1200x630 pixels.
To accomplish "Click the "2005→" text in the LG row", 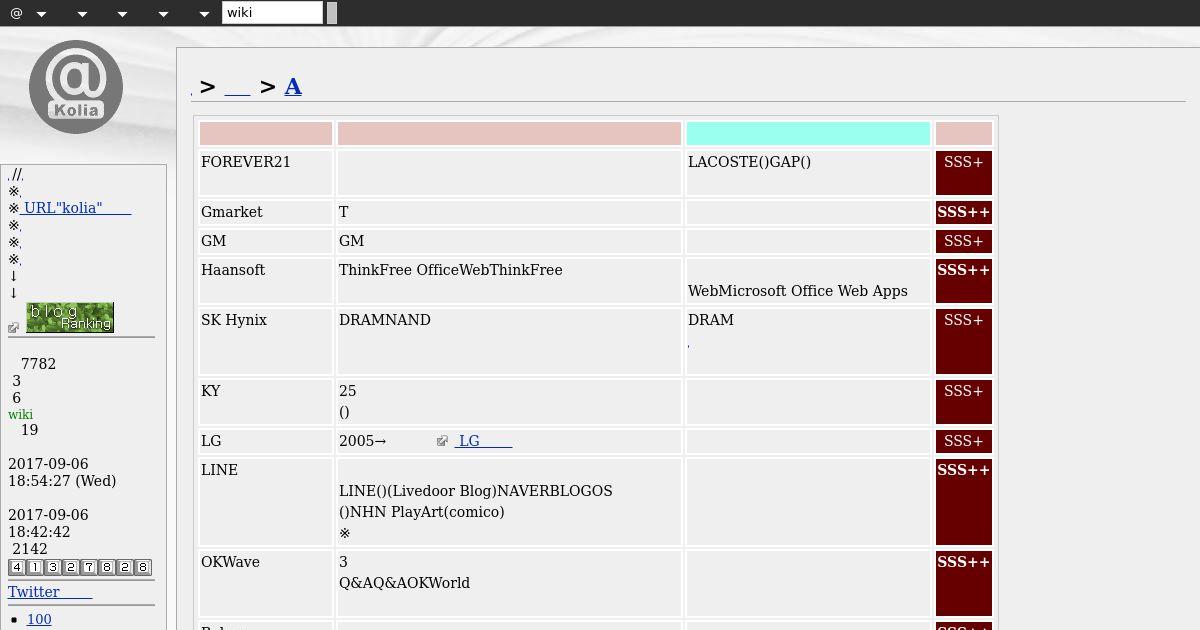I will pyautogui.click(x=362, y=441).
